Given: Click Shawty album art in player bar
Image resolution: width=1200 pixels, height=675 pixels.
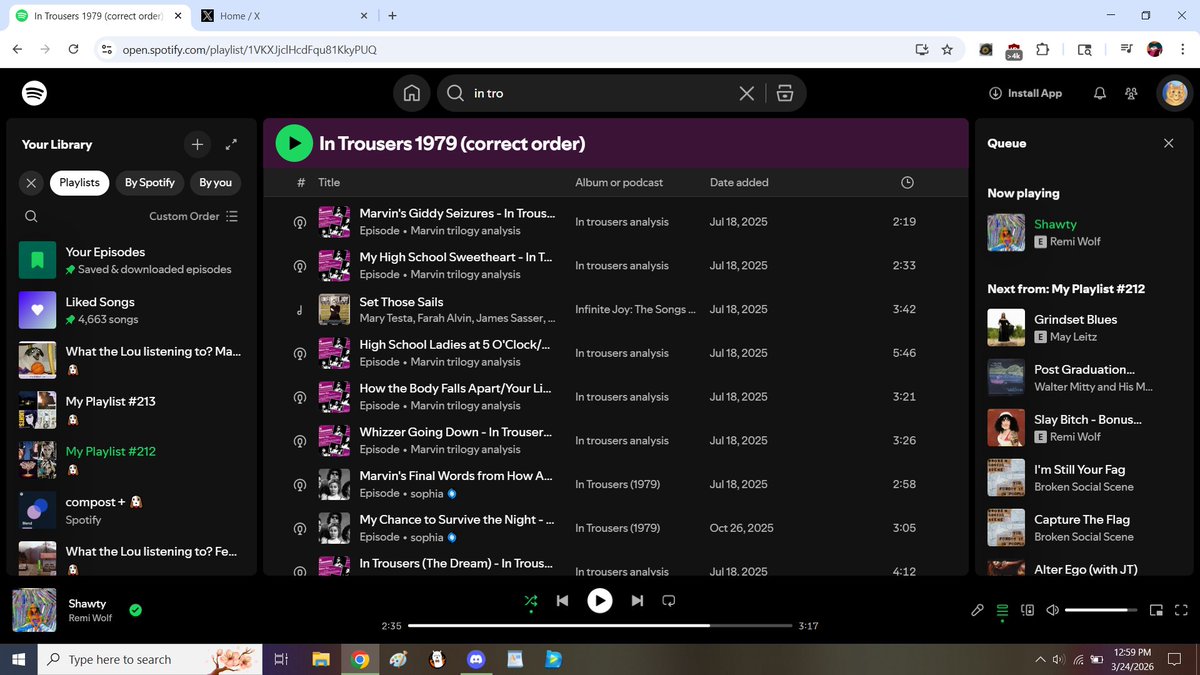Looking at the screenshot, I should tap(34, 610).
